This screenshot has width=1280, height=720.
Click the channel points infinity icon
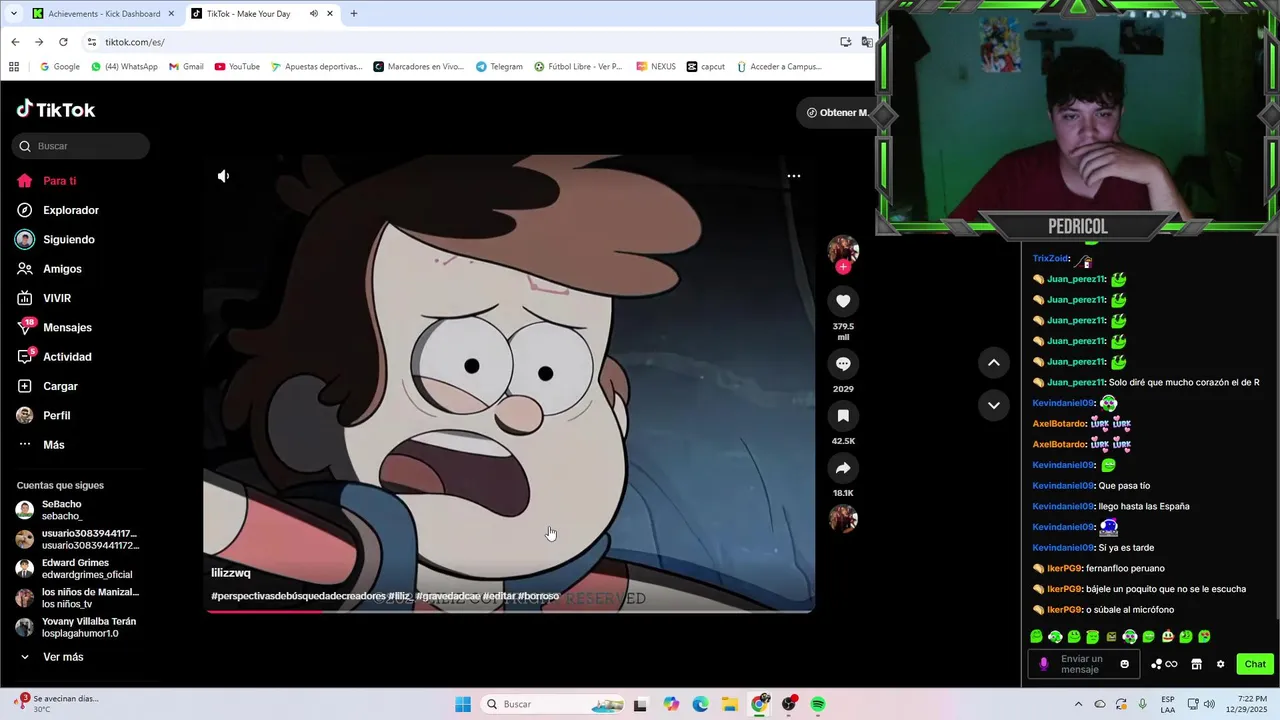coord(1164,664)
